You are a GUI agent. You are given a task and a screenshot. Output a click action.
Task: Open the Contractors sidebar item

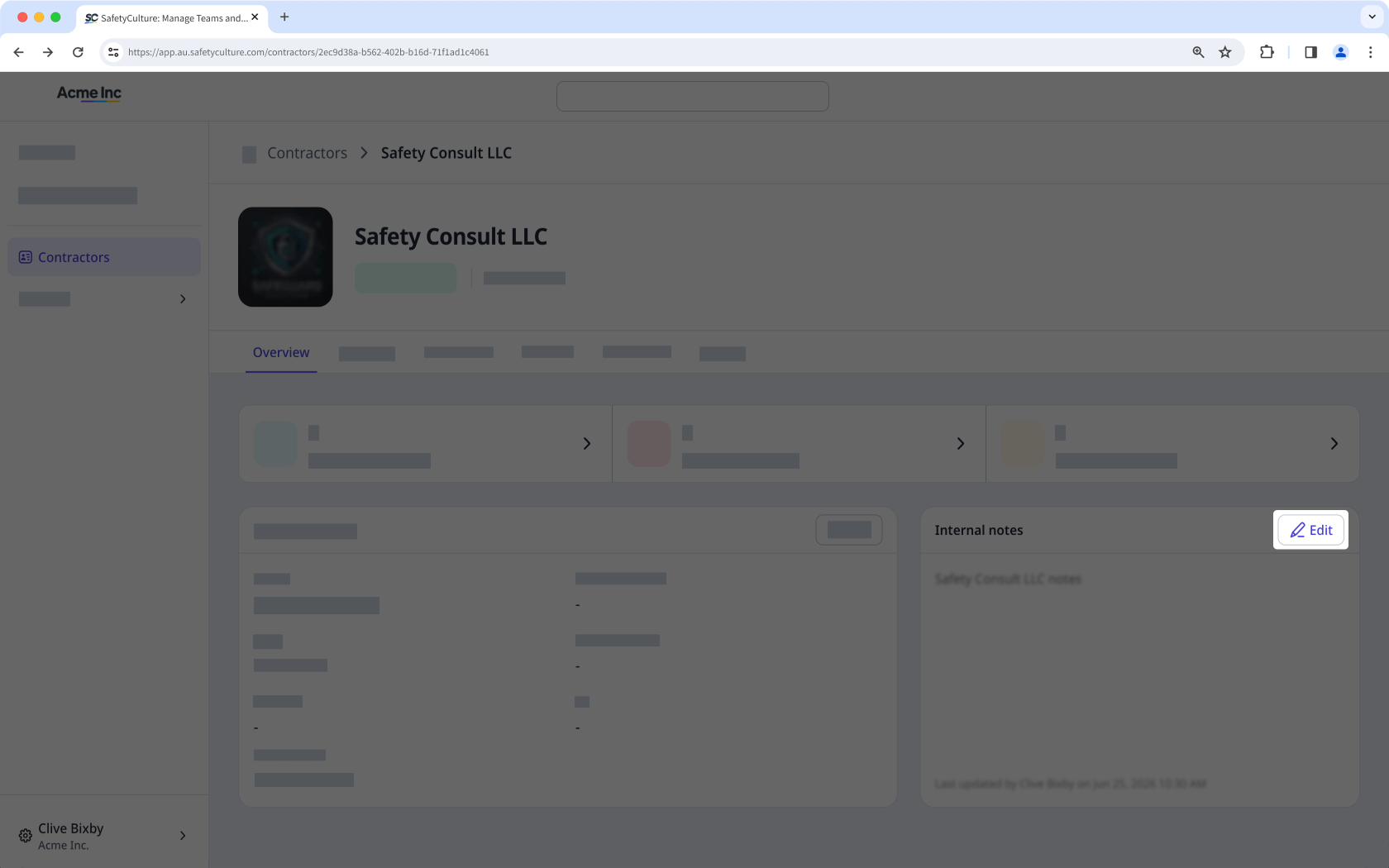pyautogui.click(x=104, y=257)
